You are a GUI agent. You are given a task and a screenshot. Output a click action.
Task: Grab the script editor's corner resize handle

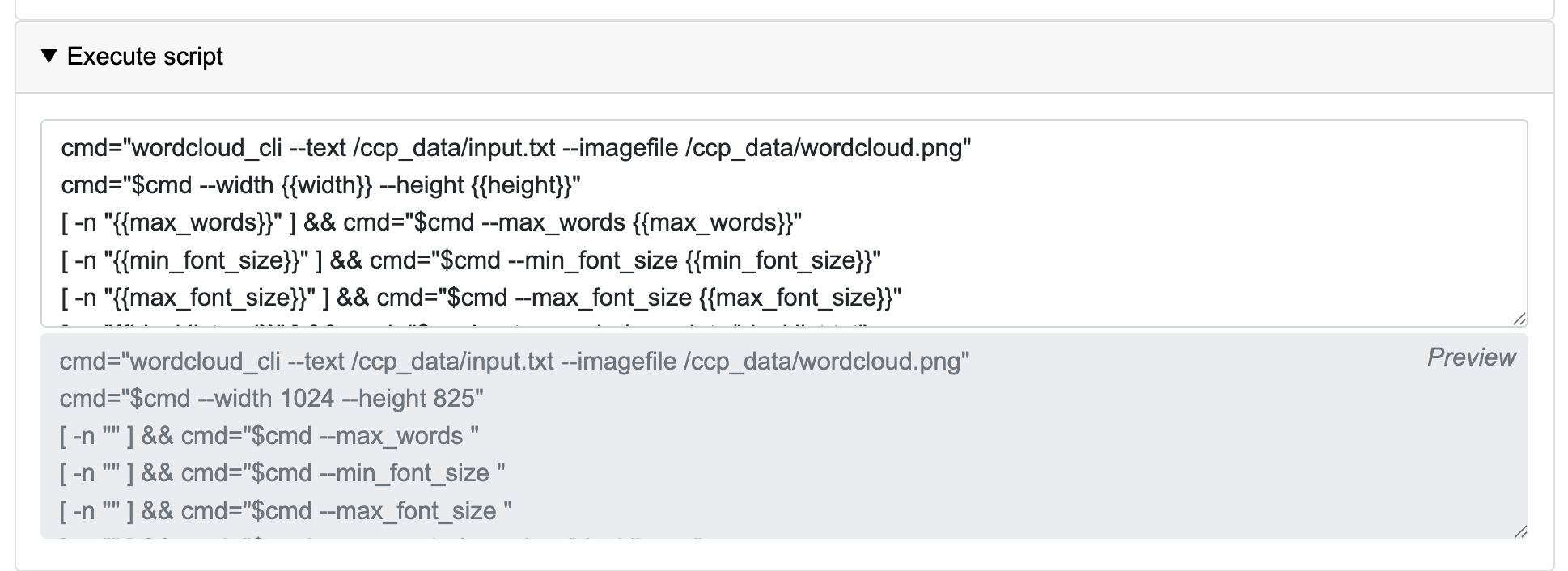(1519, 319)
